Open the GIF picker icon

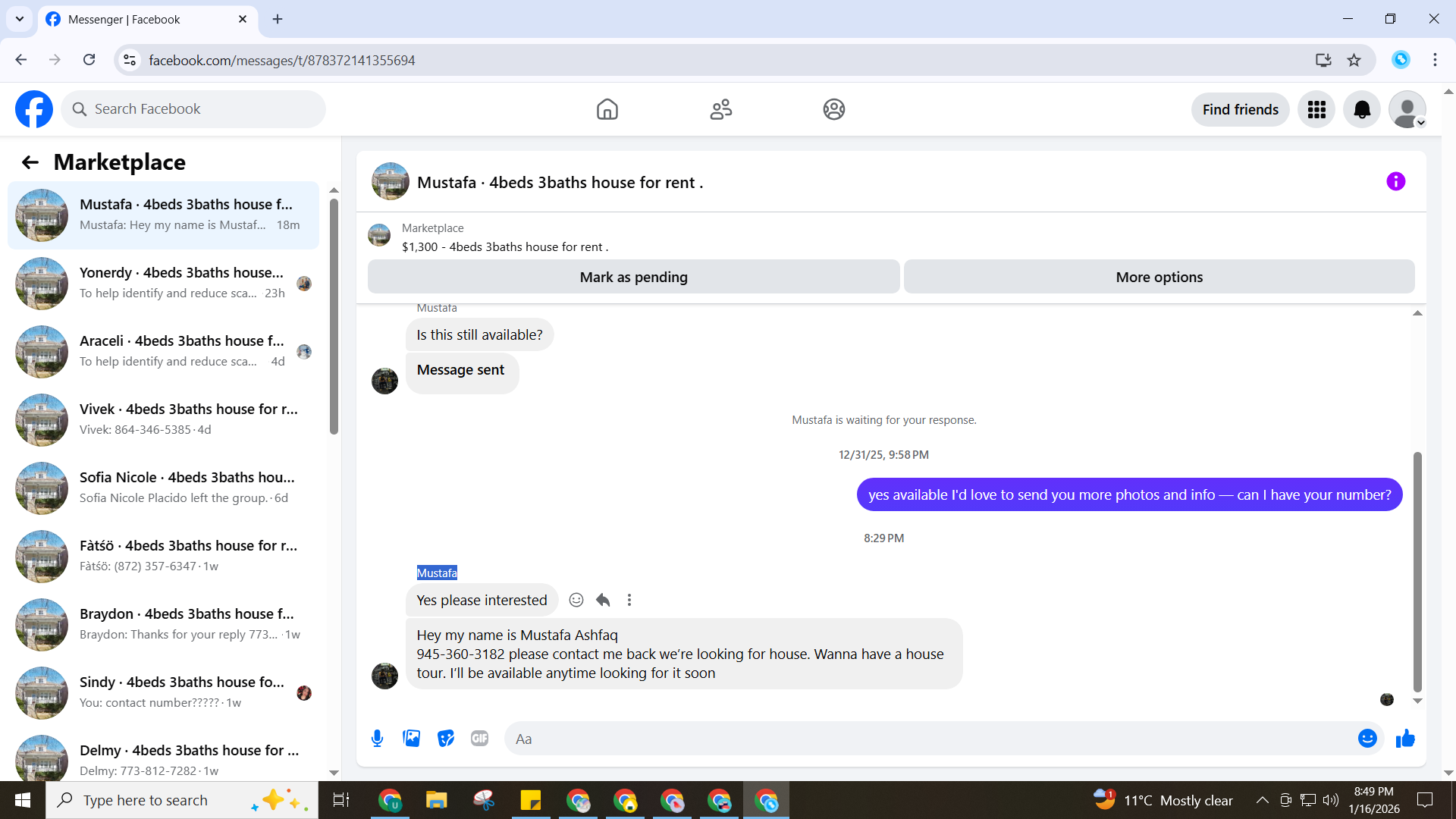point(479,739)
